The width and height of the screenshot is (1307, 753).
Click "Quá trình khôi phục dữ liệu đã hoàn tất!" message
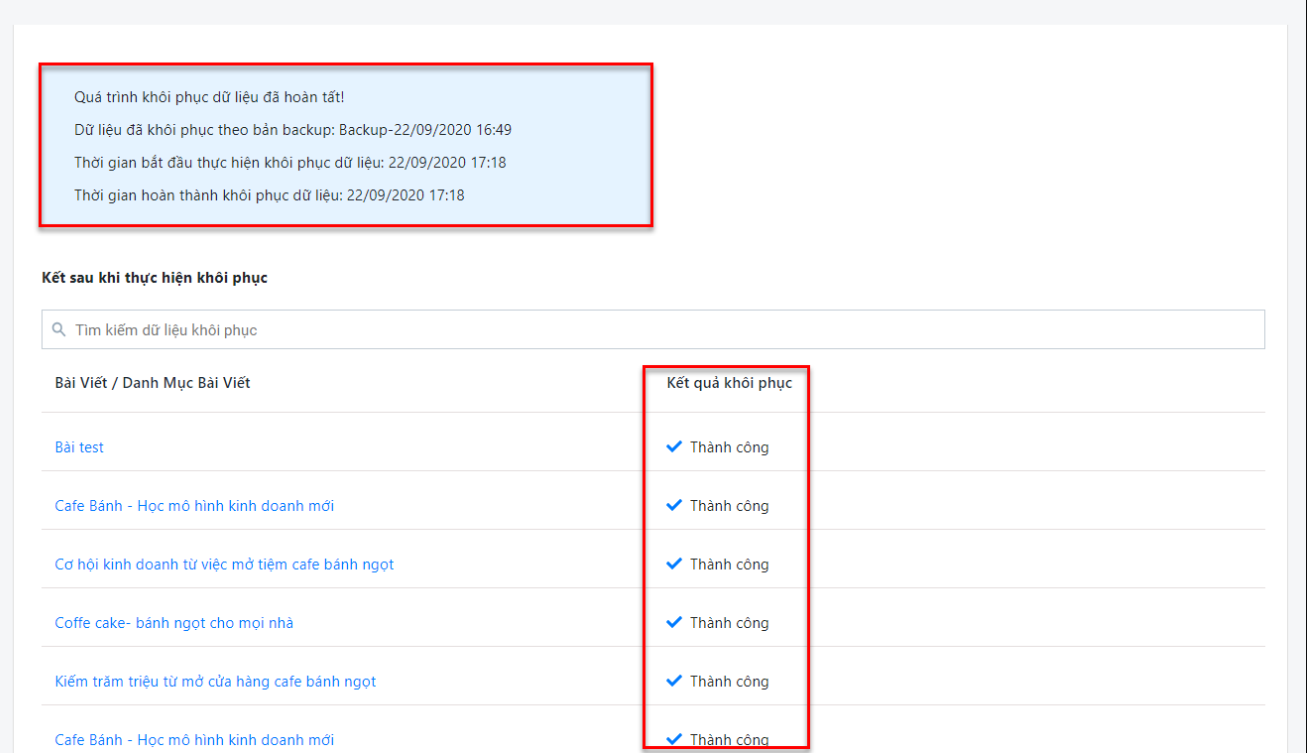(209, 97)
